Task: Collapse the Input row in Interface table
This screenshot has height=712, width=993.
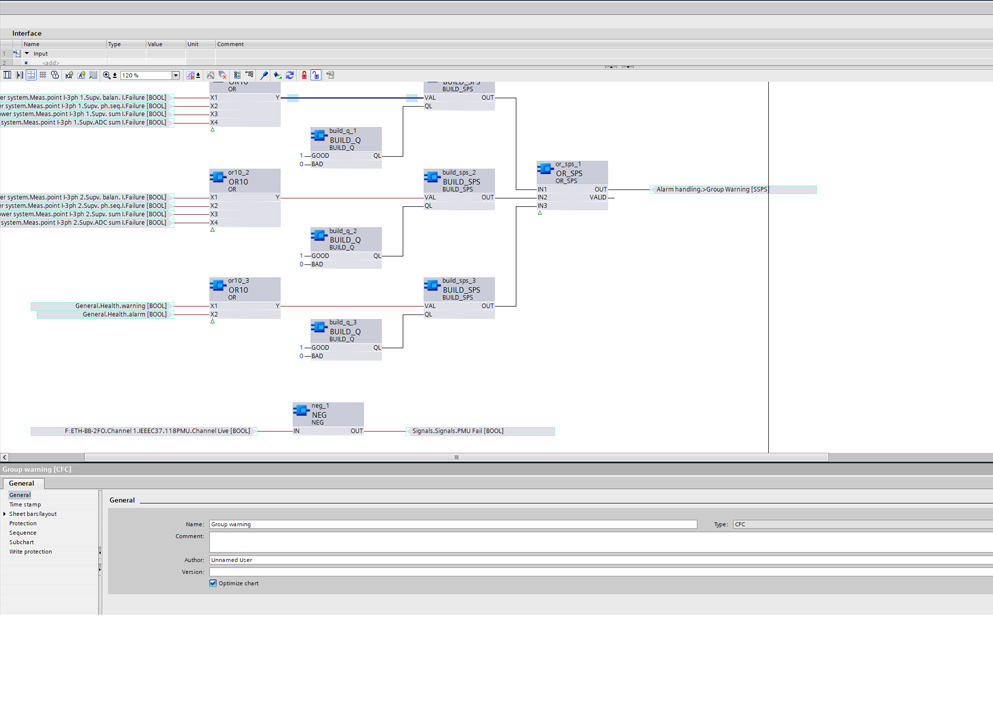Action: (x=27, y=54)
